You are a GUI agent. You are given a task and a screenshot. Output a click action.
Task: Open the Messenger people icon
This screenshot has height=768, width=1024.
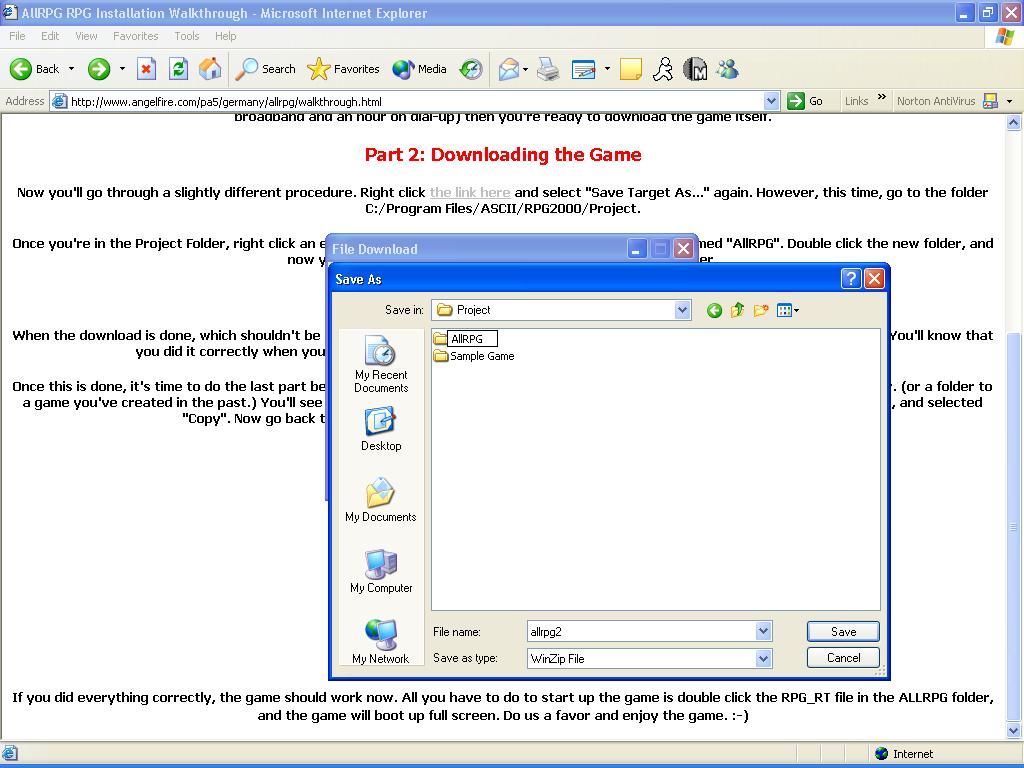pyautogui.click(x=728, y=69)
